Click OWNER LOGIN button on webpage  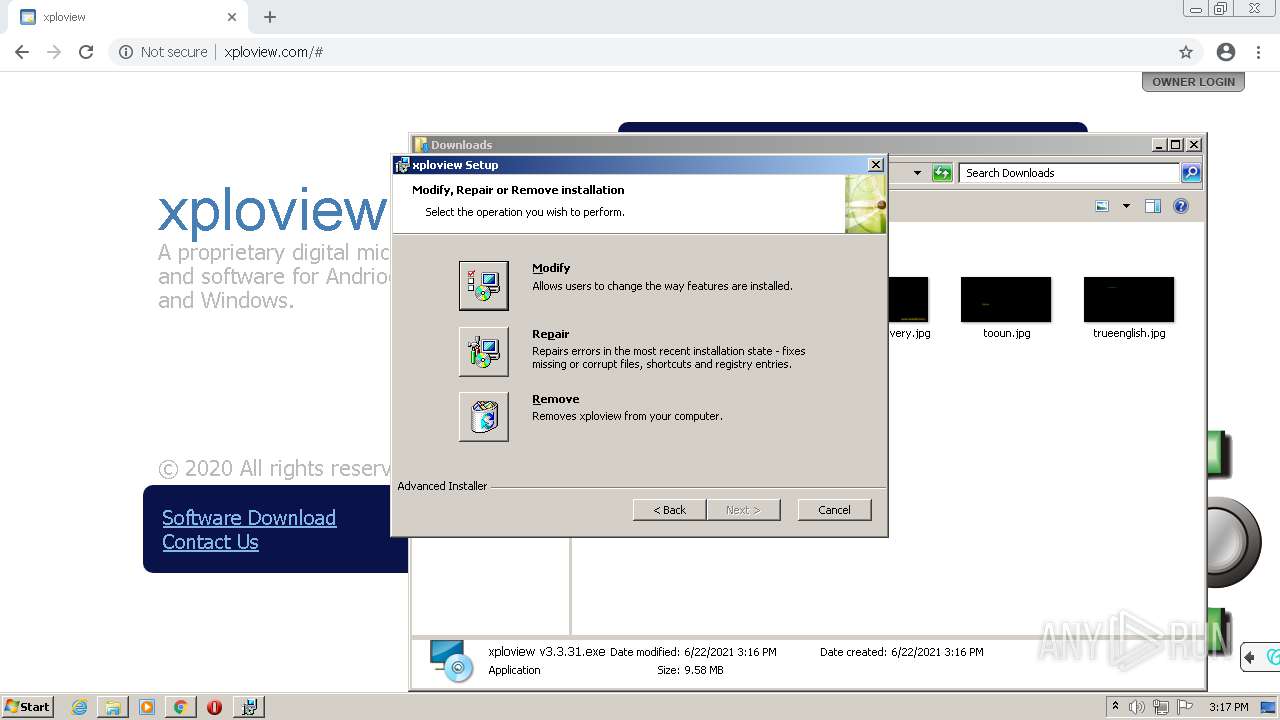pyautogui.click(x=1193, y=82)
